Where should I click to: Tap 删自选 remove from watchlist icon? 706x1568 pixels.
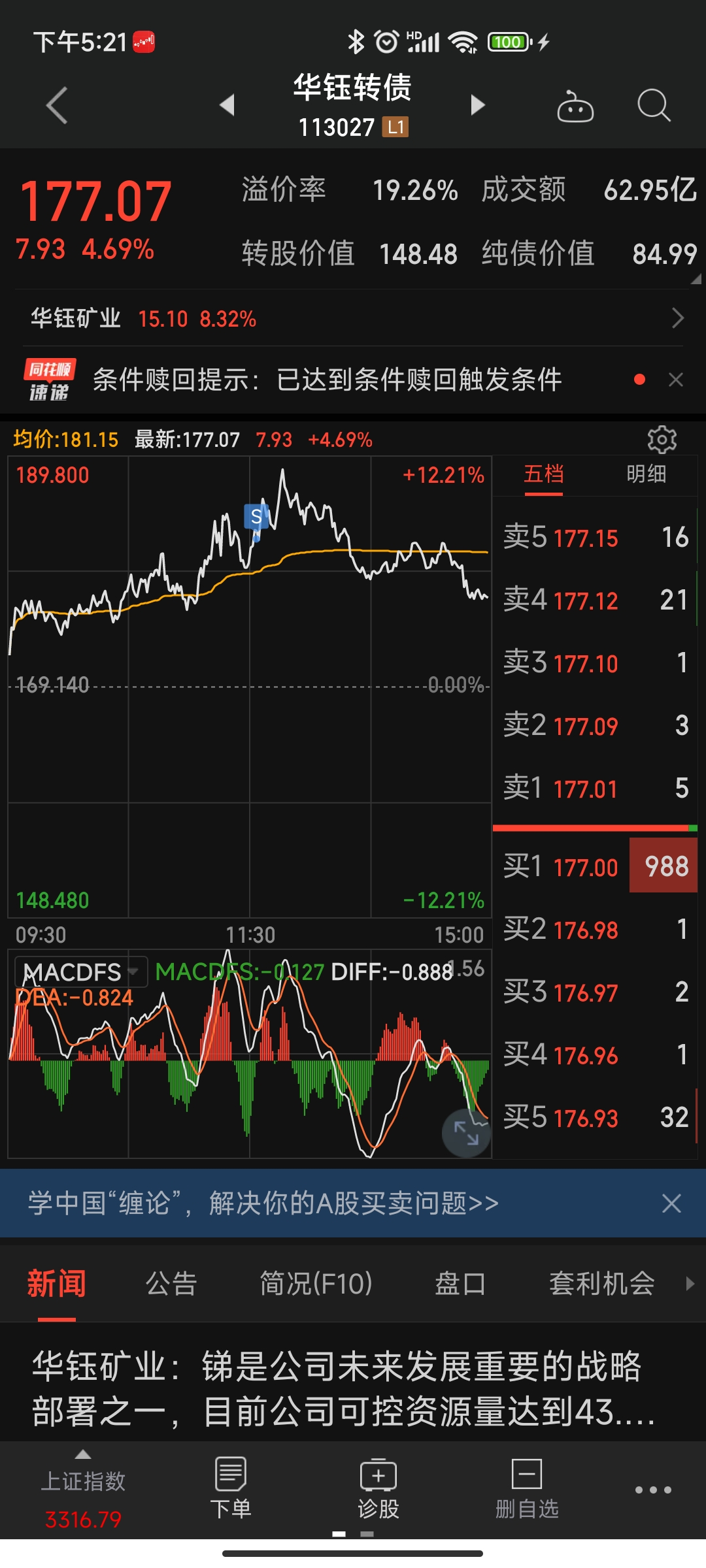pyautogui.click(x=527, y=1489)
